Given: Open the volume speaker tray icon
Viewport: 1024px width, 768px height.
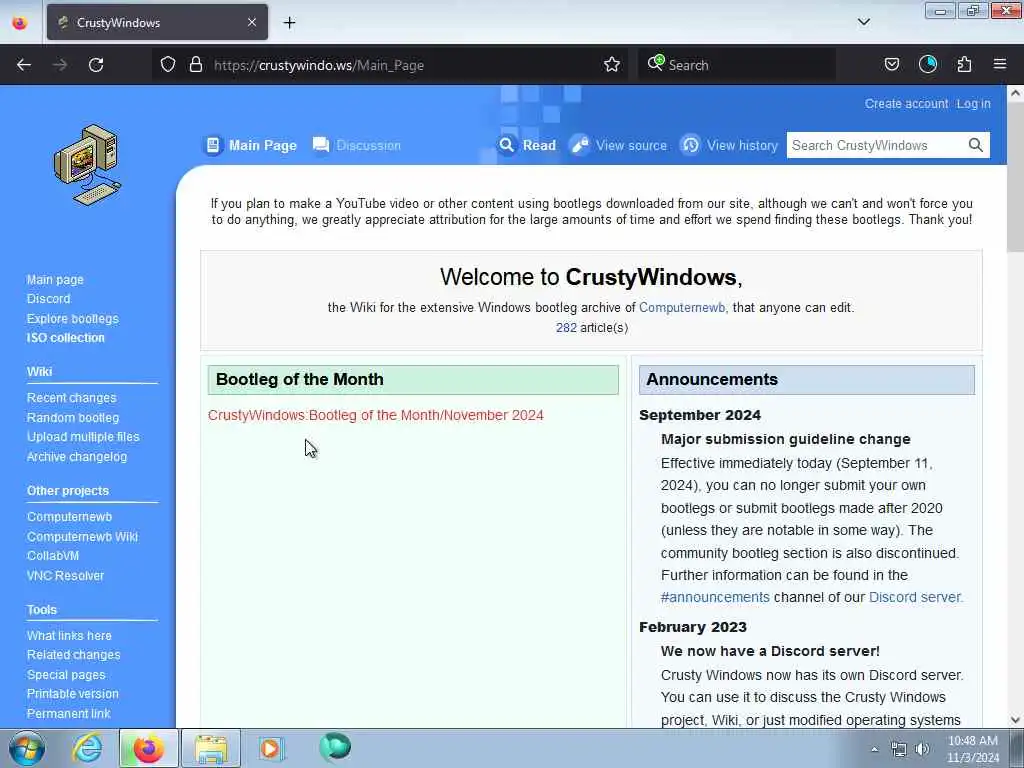Looking at the screenshot, I should pyautogui.click(x=922, y=749).
